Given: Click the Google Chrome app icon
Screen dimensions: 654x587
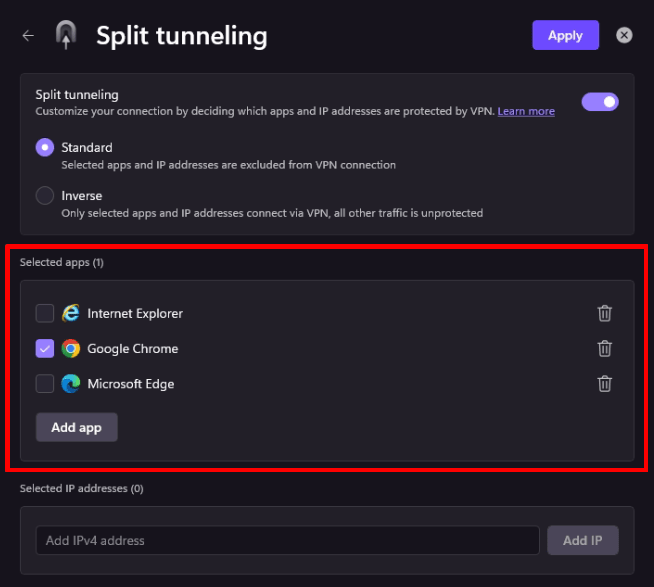Looking at the screenshot, I should (x=71, y=349).
